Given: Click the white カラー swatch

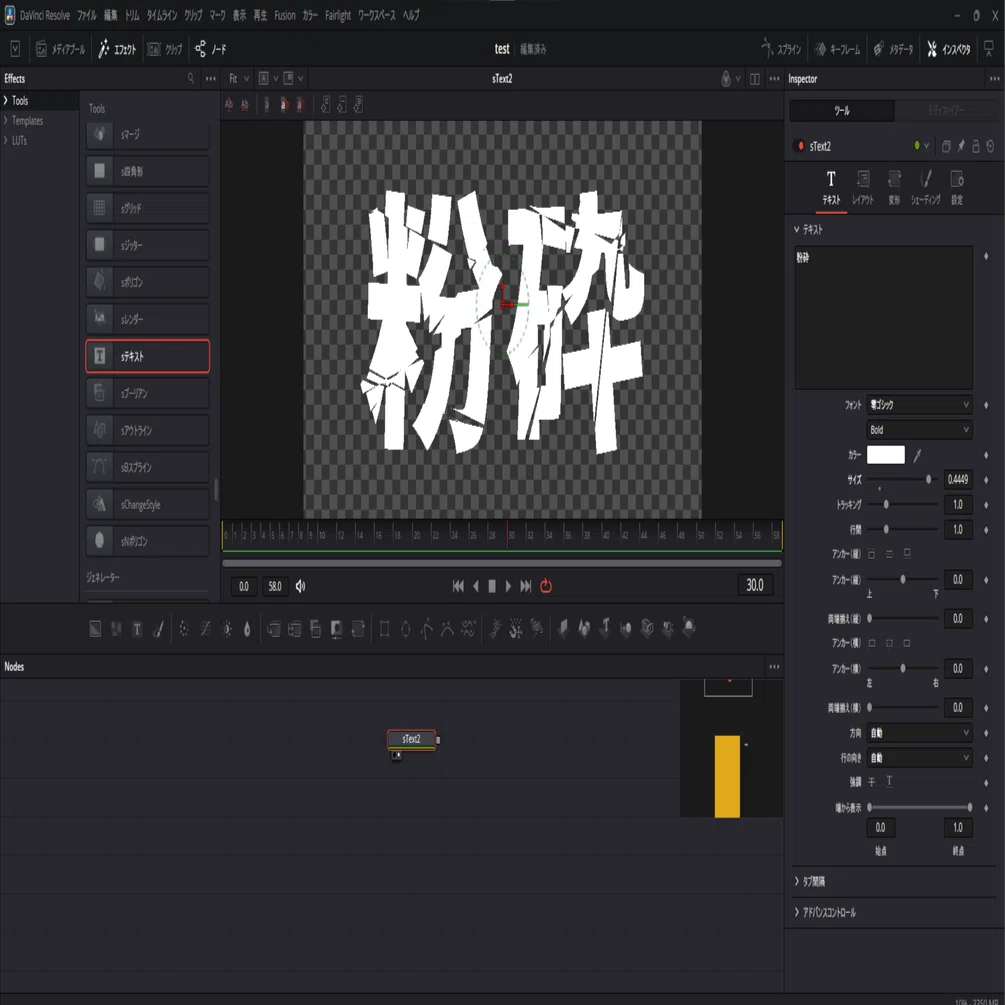Looking at the screenshot, I should tap(886, 454).
